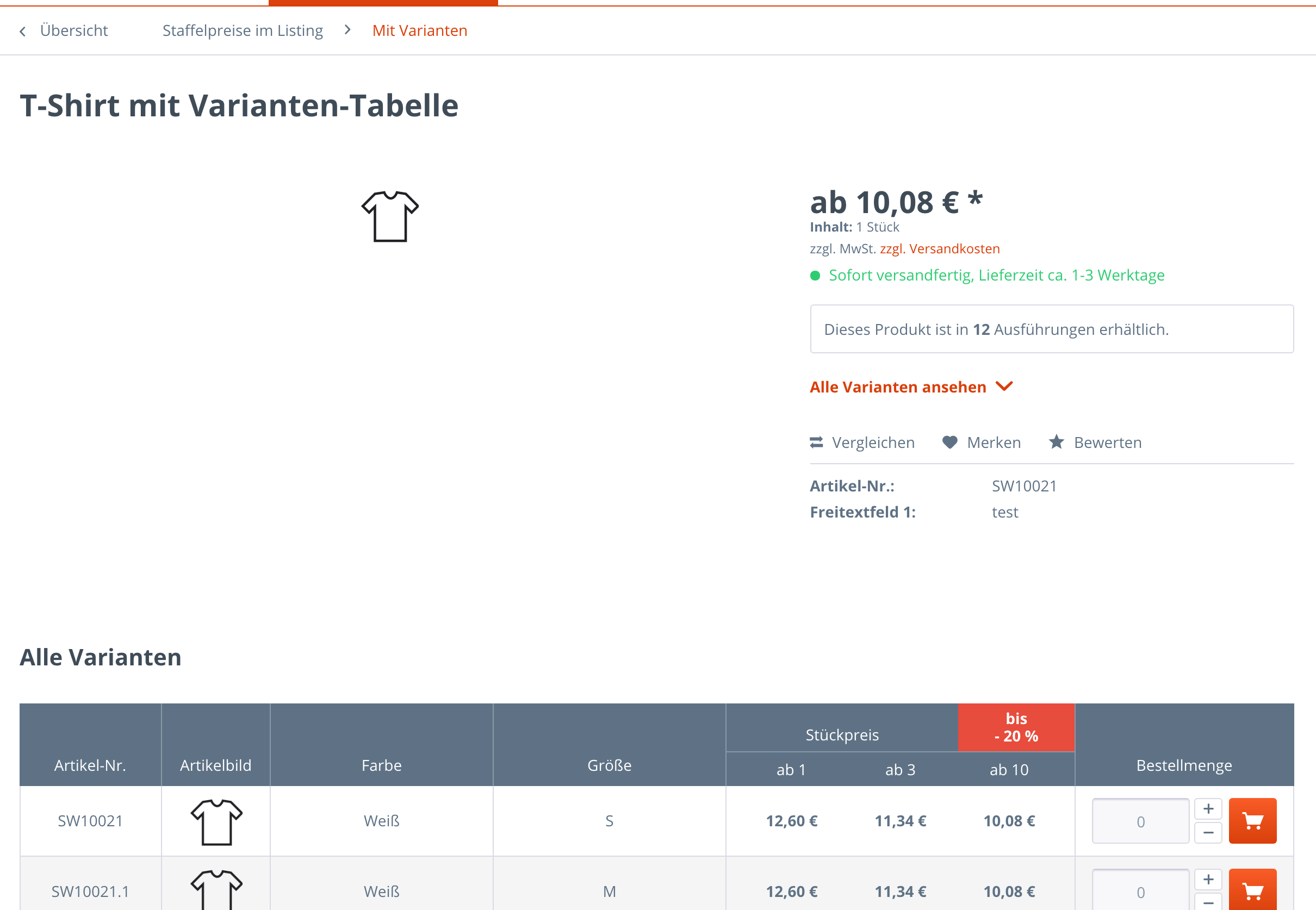Decrease quantity with minus in row SW10021
1316x910 pixels.
click(x=1208, y=833)
